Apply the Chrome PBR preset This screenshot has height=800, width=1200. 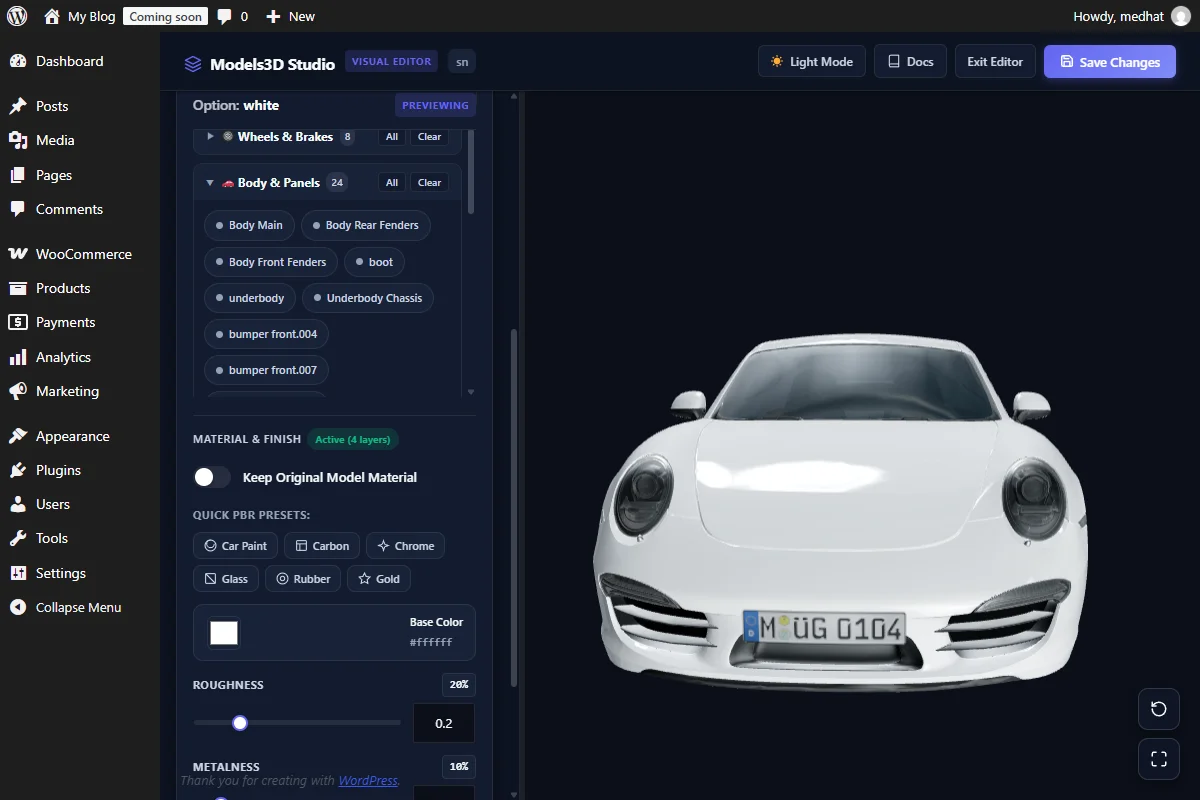pyautogui.click(x=405, y=546)
